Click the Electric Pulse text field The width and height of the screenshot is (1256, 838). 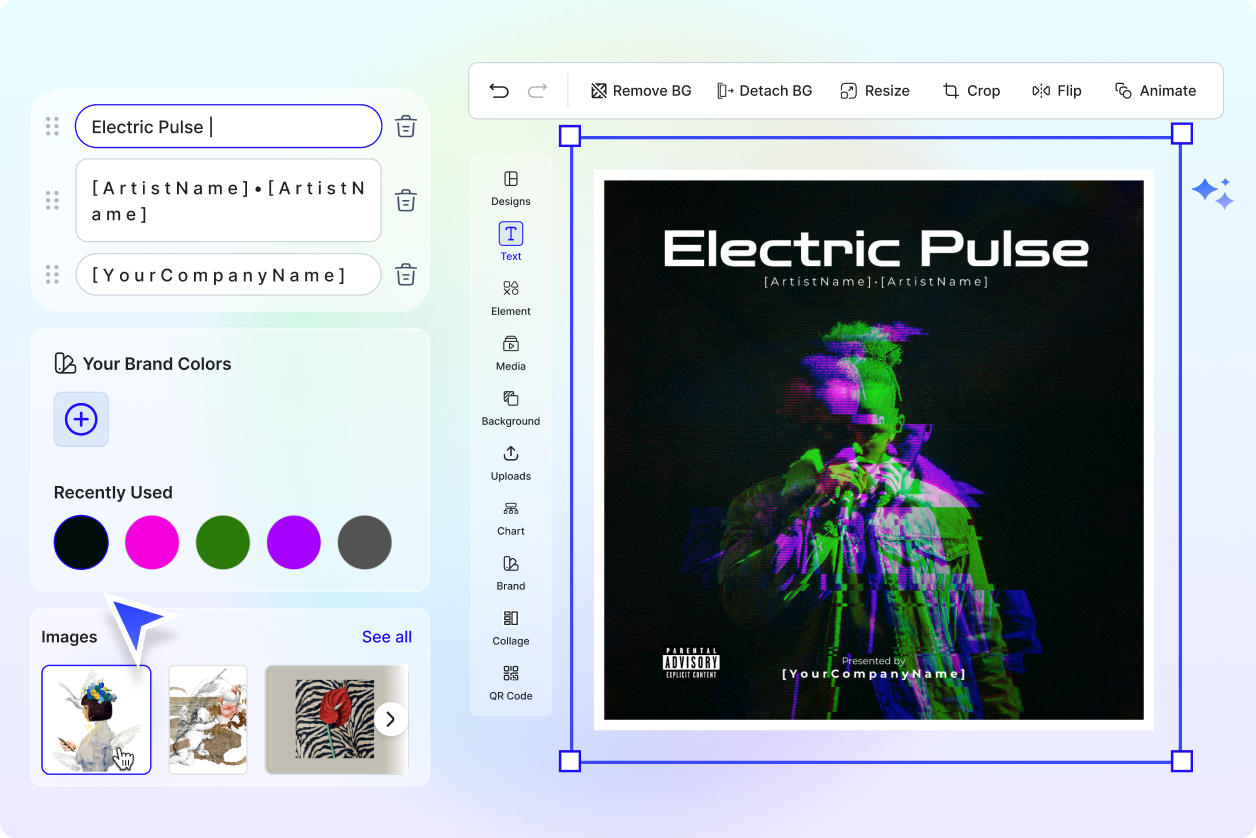(x=228, y=127)
